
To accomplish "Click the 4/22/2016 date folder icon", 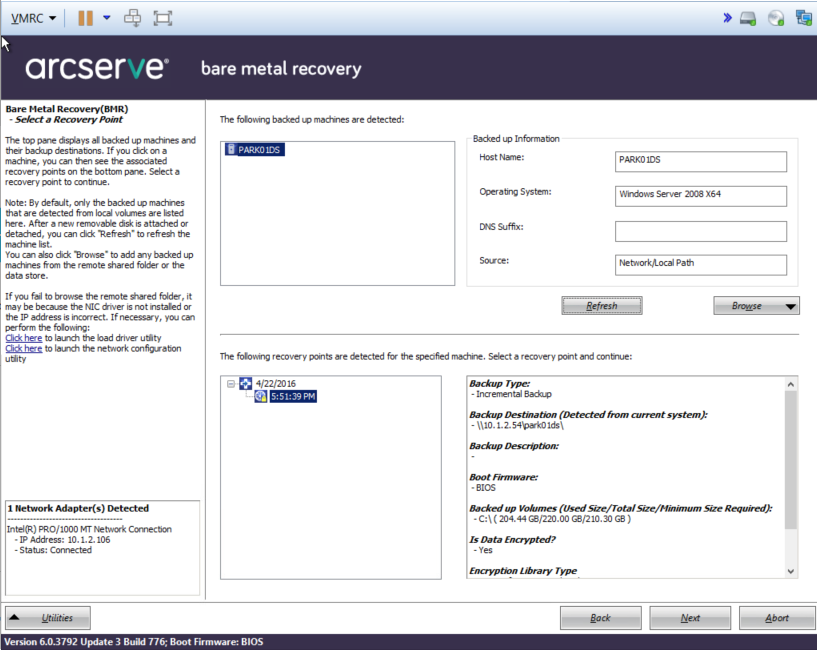I will click(x=245, y=384).
